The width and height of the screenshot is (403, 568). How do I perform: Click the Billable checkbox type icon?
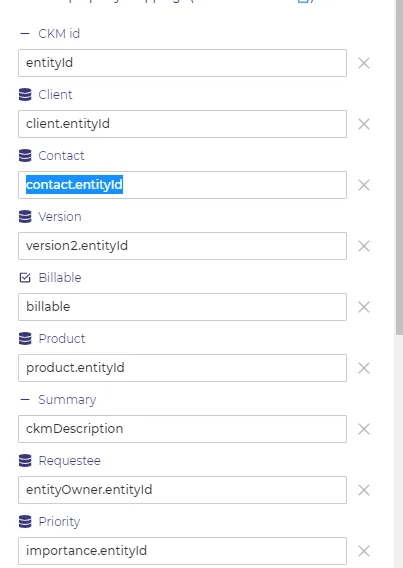pos(25,277)
